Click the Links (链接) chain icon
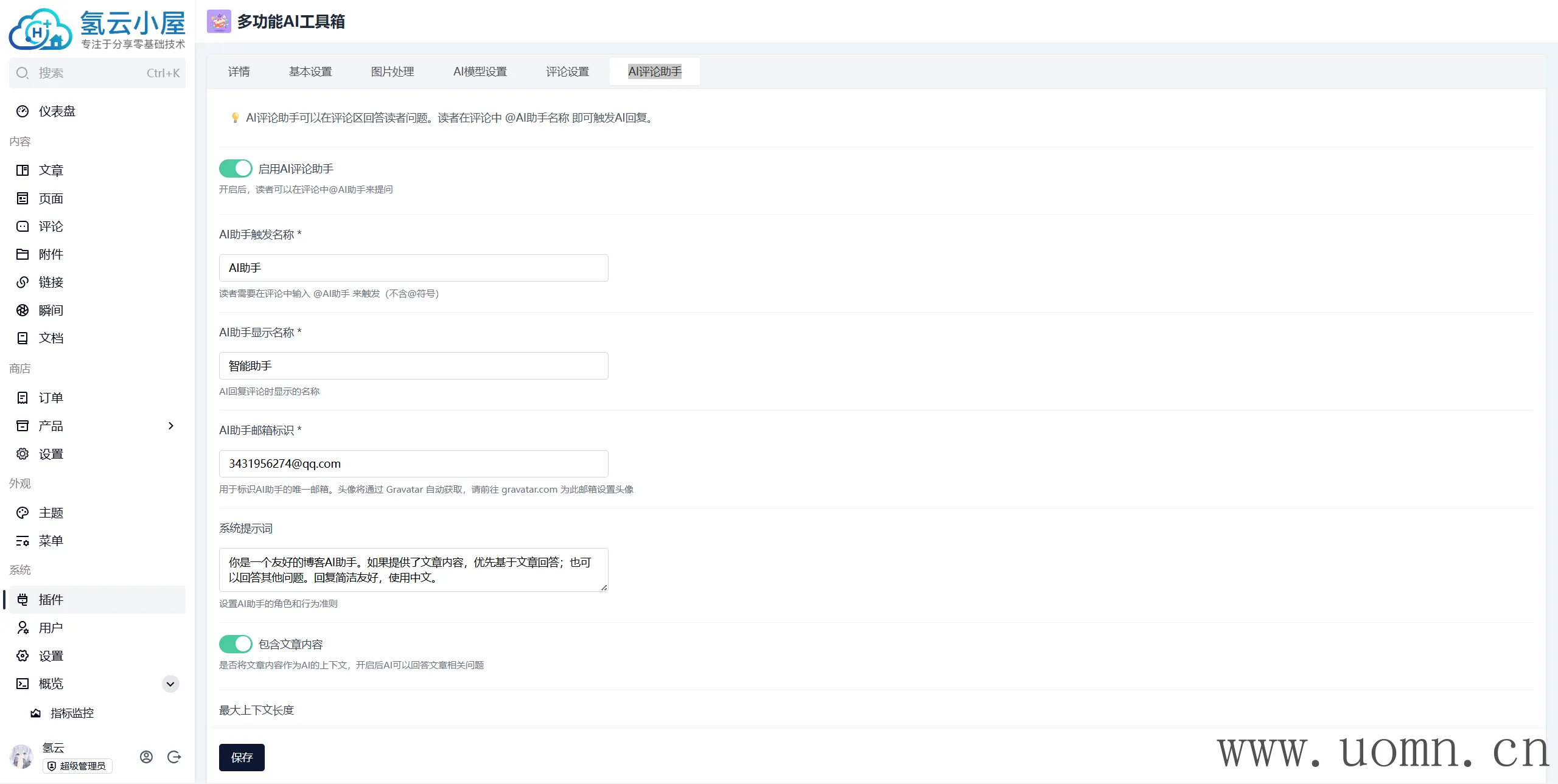 23,282
